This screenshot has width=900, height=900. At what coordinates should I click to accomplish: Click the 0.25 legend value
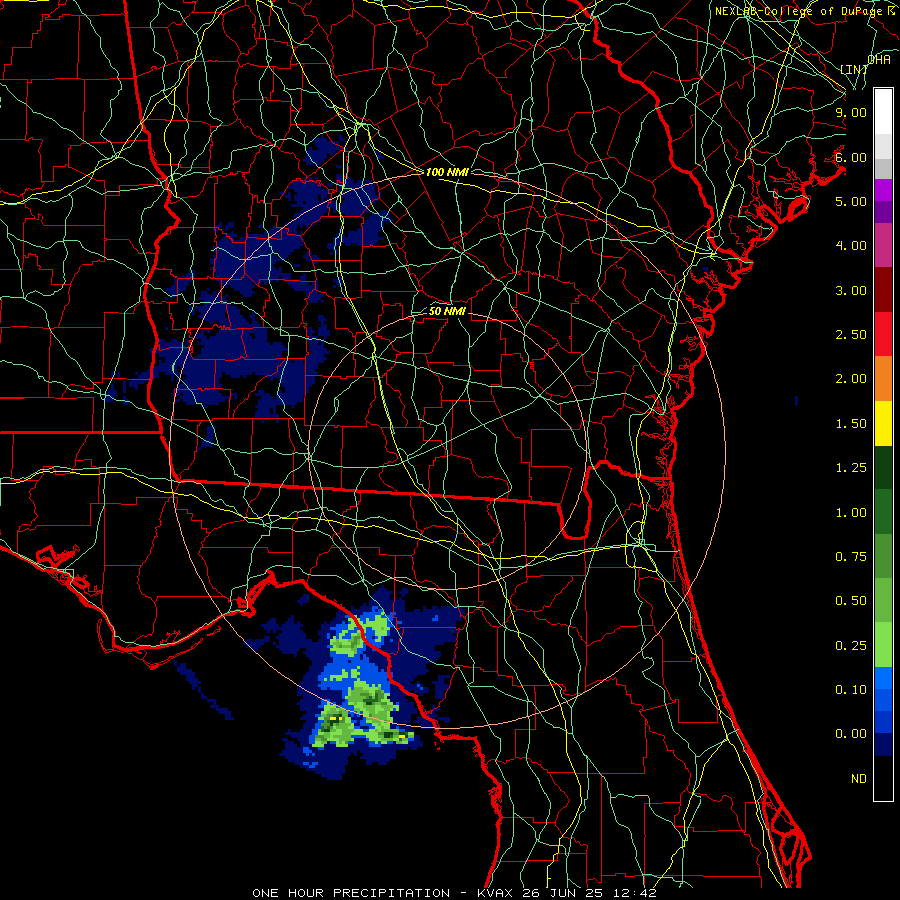click(x=851, y=646)
